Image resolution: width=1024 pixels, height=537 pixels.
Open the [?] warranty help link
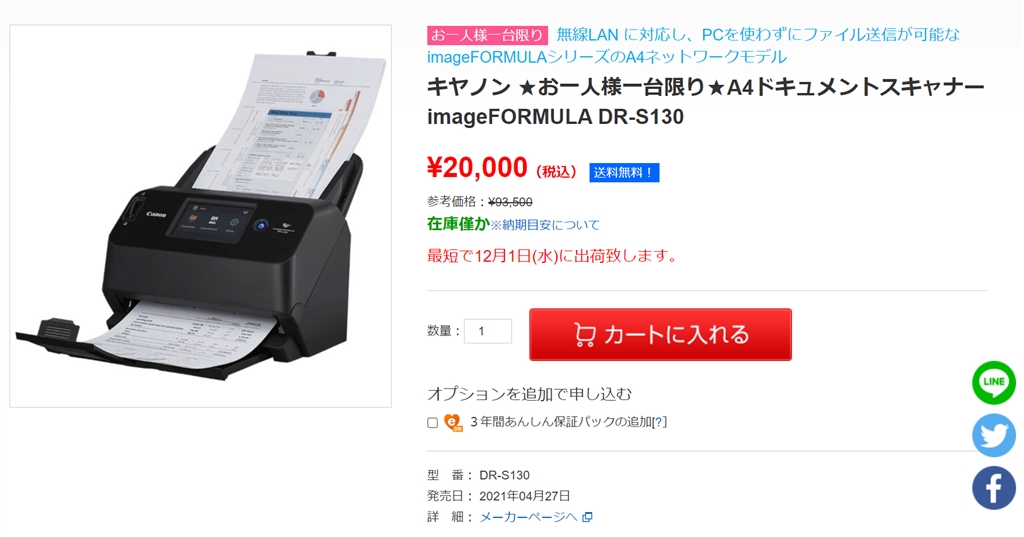pyautogui.click(x=659, y=422)
